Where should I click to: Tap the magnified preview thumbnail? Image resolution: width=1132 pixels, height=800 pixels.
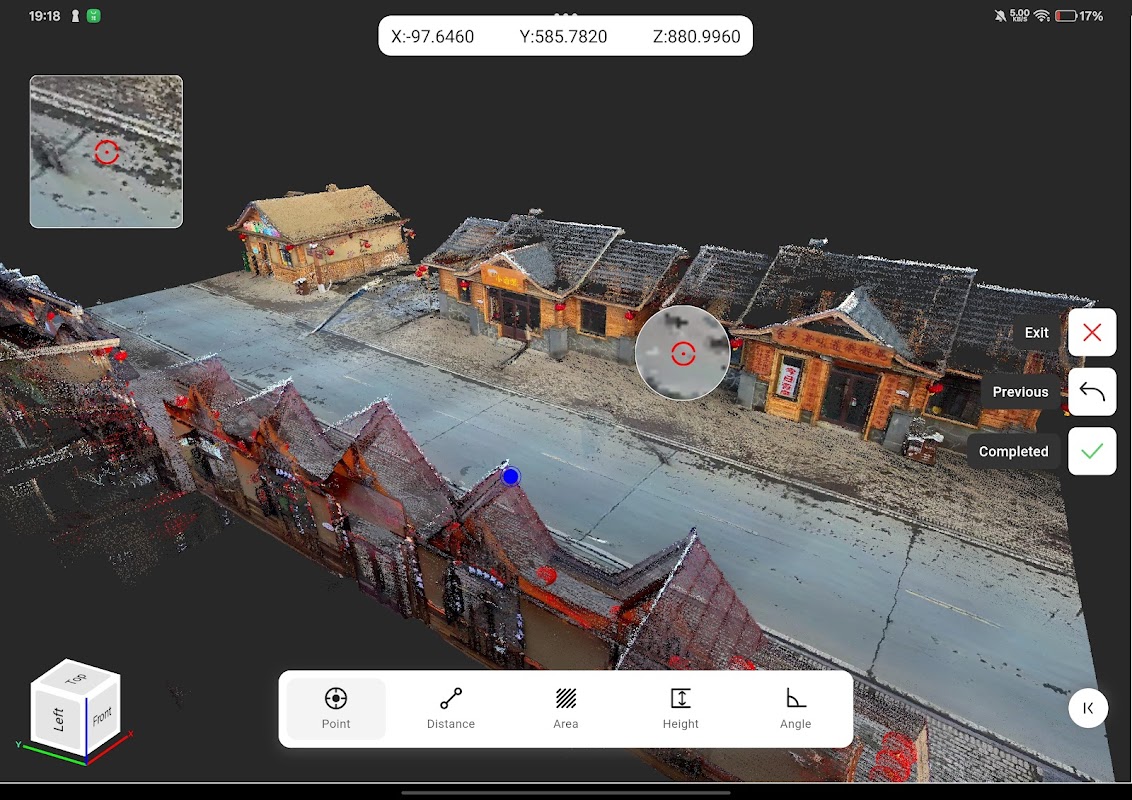coord(106,152)
